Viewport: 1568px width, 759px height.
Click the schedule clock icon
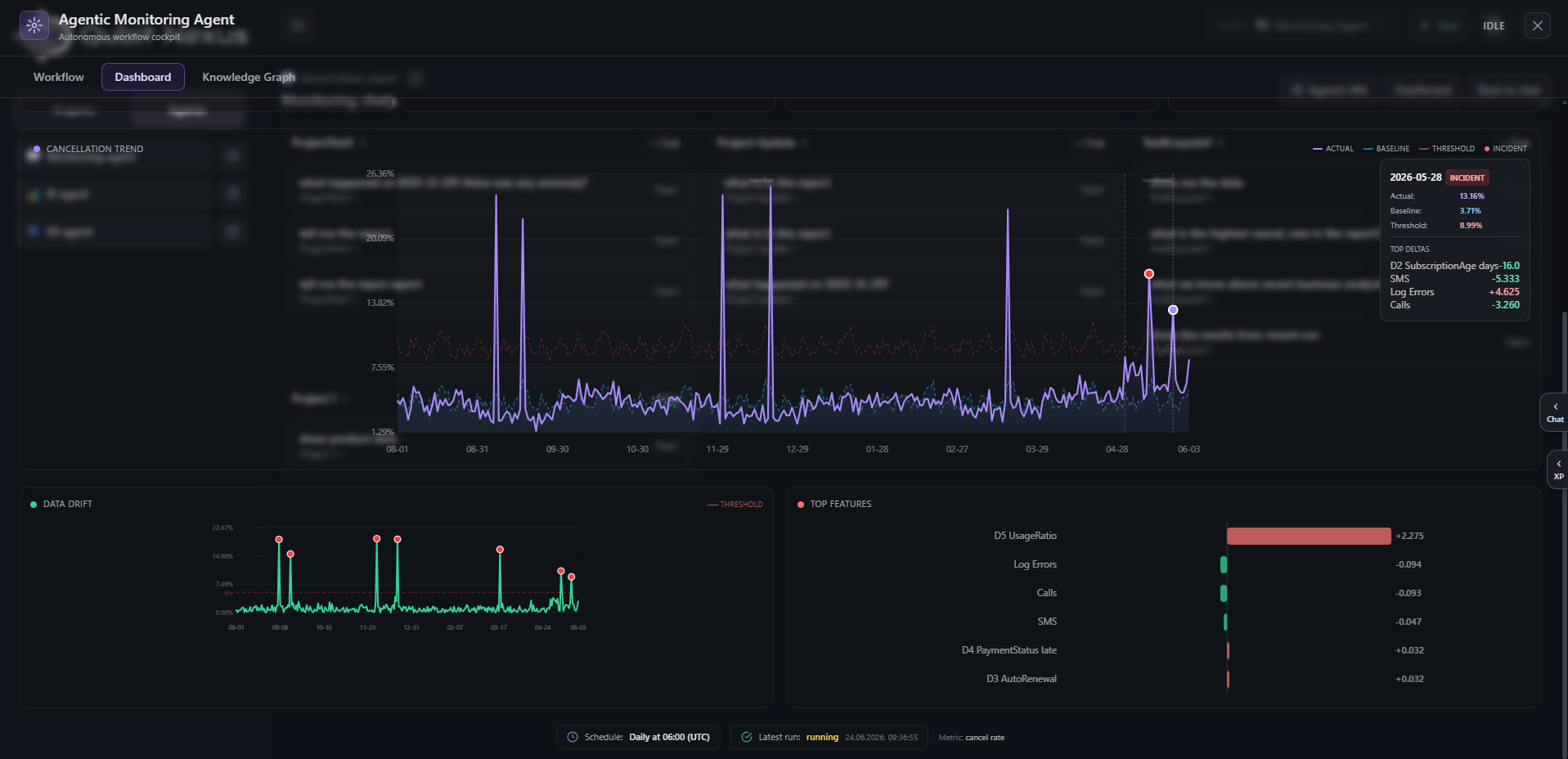tap(573, 737)
